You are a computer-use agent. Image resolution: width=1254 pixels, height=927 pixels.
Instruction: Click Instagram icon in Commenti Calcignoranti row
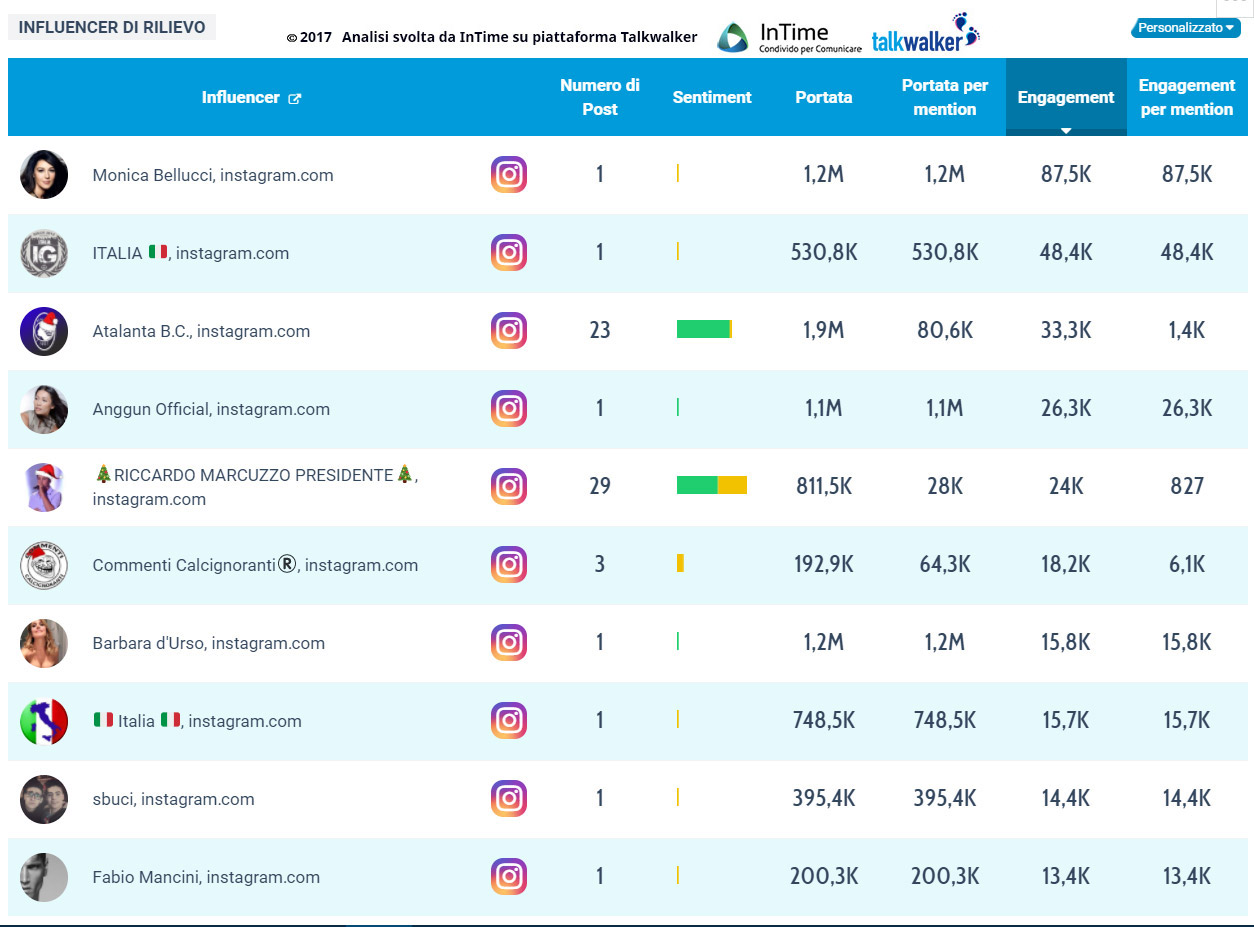(509, 565)
